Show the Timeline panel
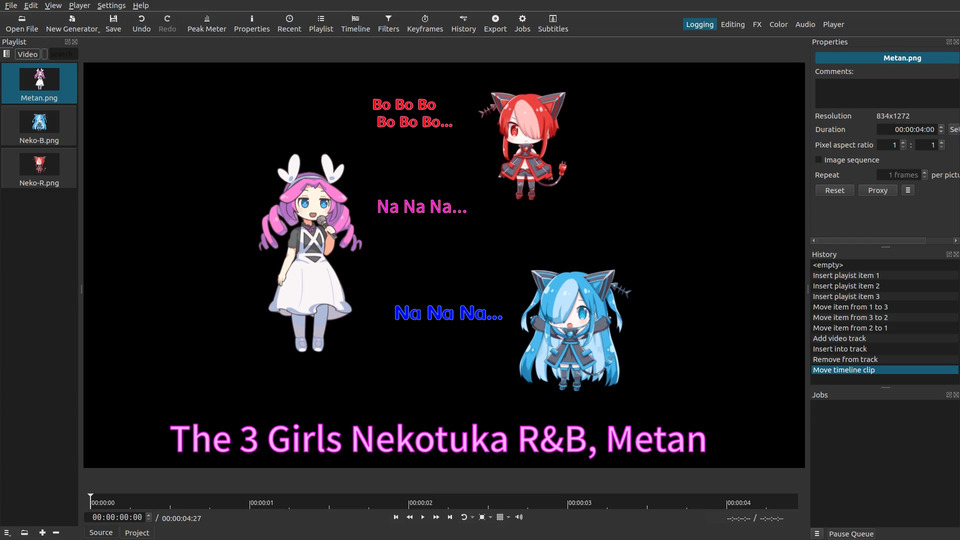The height and width of the screenshot is (540, 960). (x=355, y=24)
